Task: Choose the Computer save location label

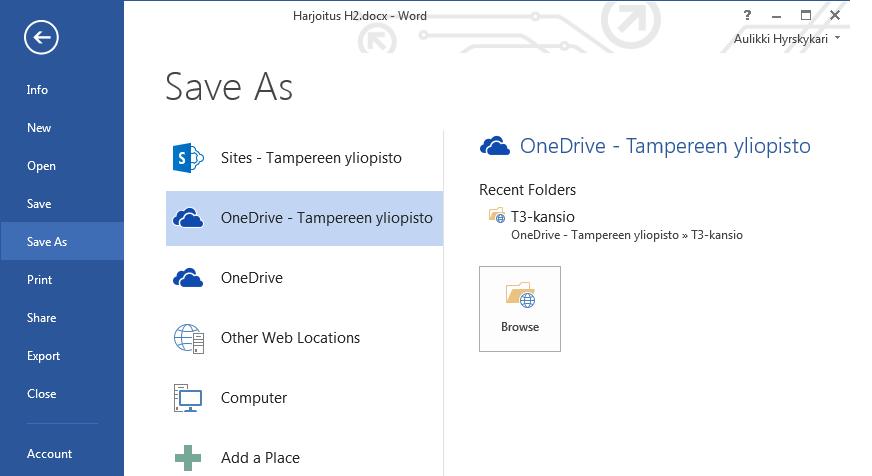Action: 254,398
